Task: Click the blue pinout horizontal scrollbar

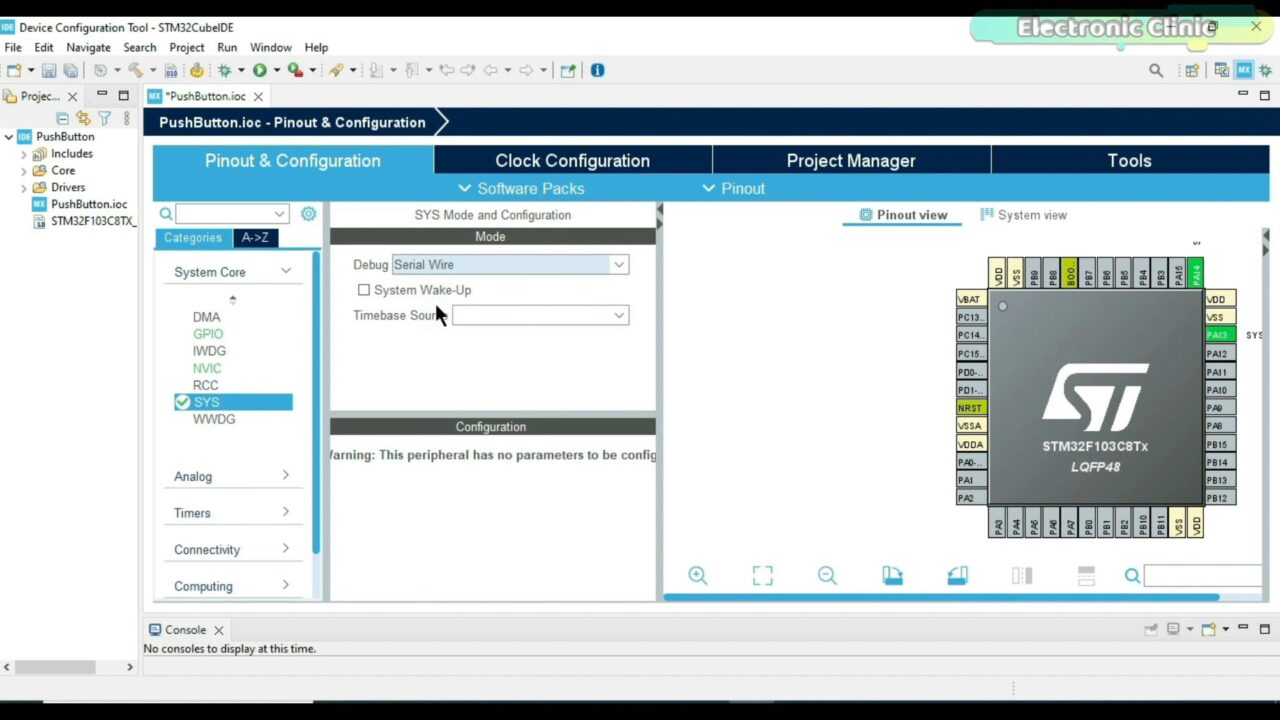Action: pyautogui.click(x=941, y=597)
